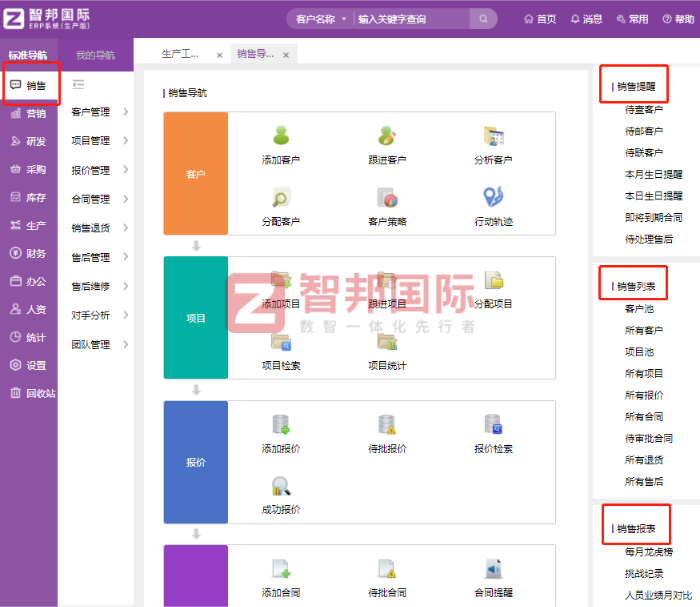Open the 客户名称 search type dropdown
Viewport: 700px width, 607px height.
[x=321, y=19]
